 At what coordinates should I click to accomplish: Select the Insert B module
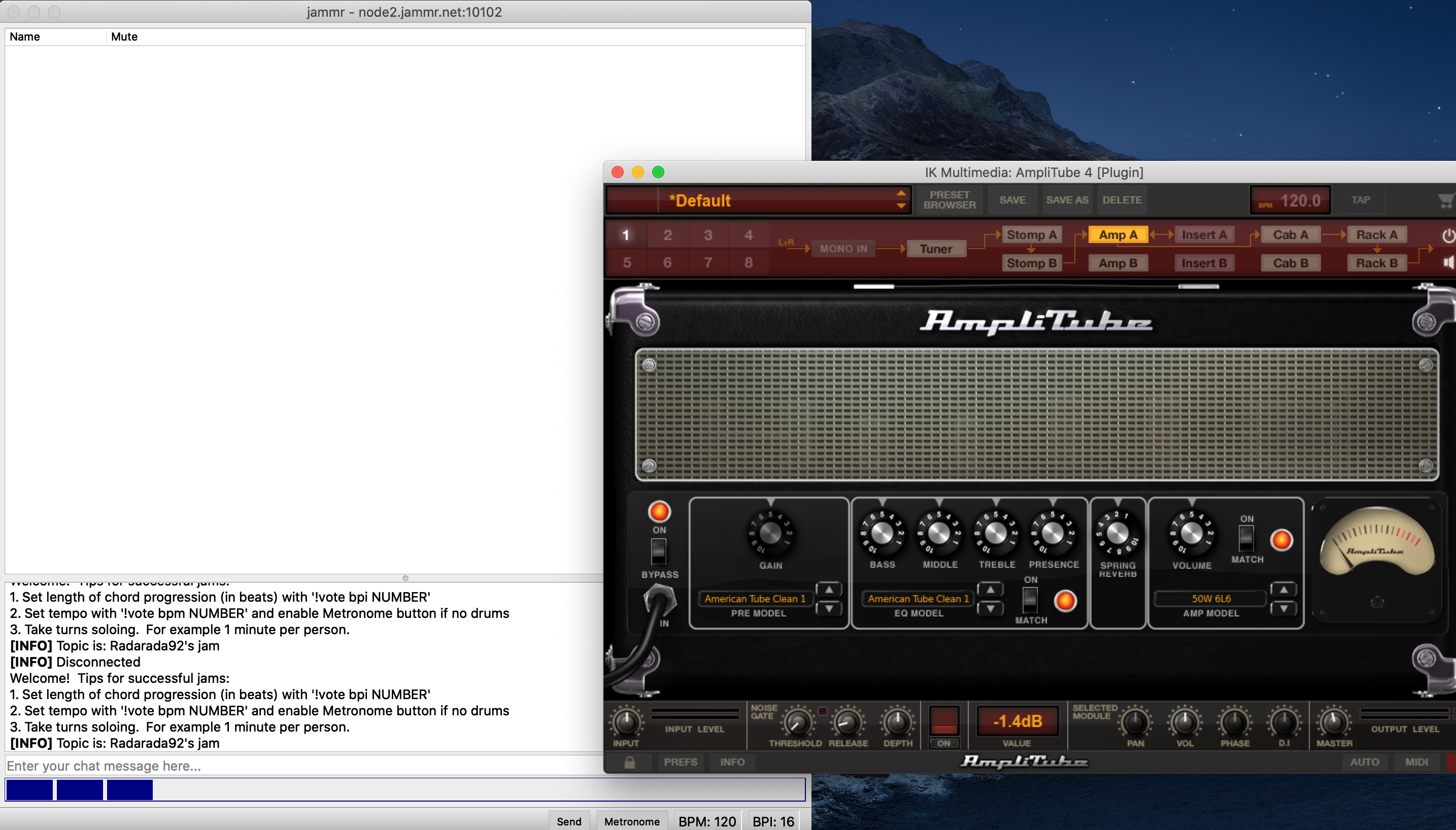tap(1204, 263)
